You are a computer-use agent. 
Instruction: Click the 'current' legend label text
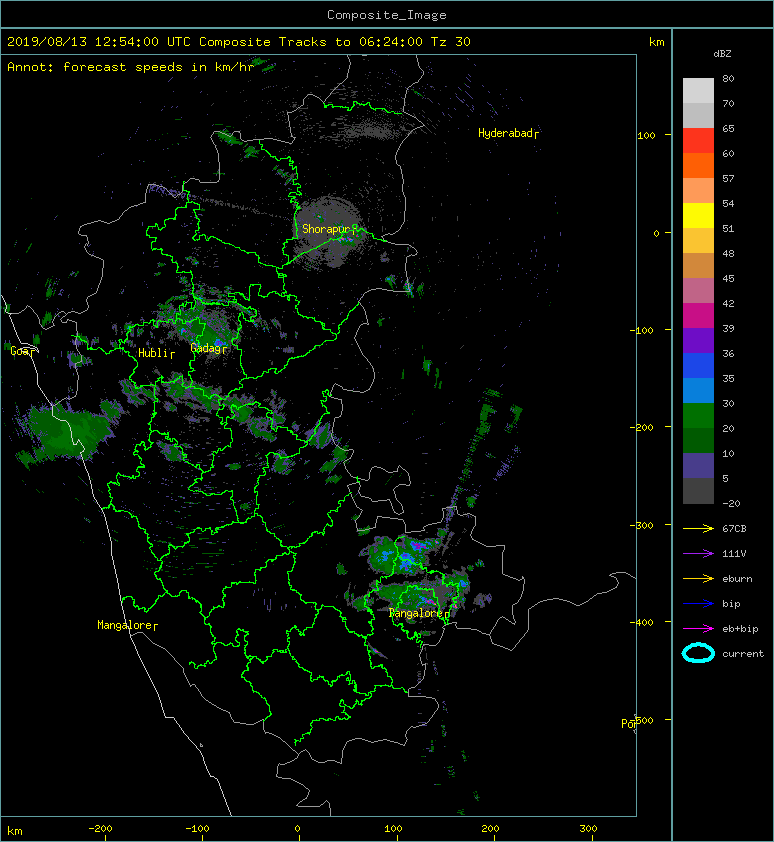[743, 654]
